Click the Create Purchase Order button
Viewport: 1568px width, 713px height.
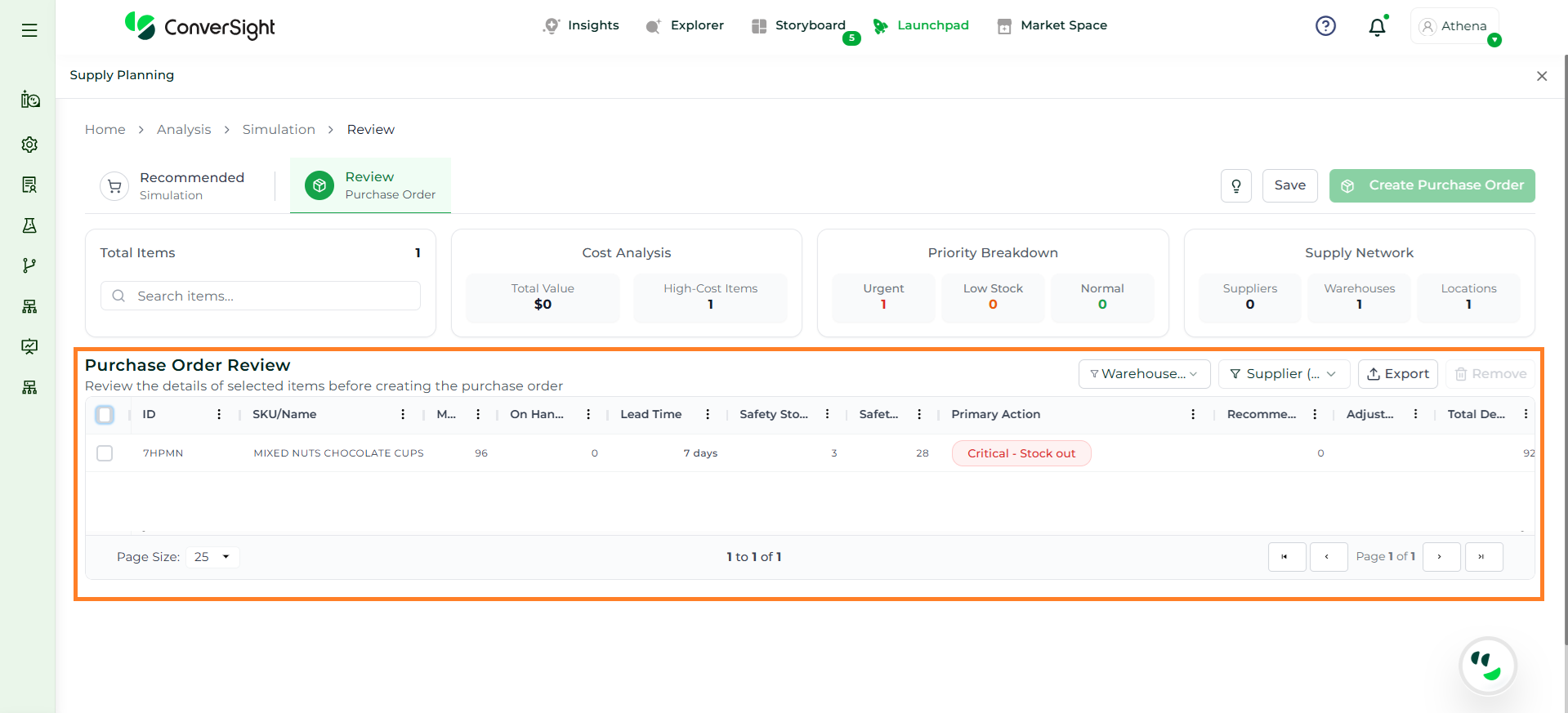point(1432,185)
